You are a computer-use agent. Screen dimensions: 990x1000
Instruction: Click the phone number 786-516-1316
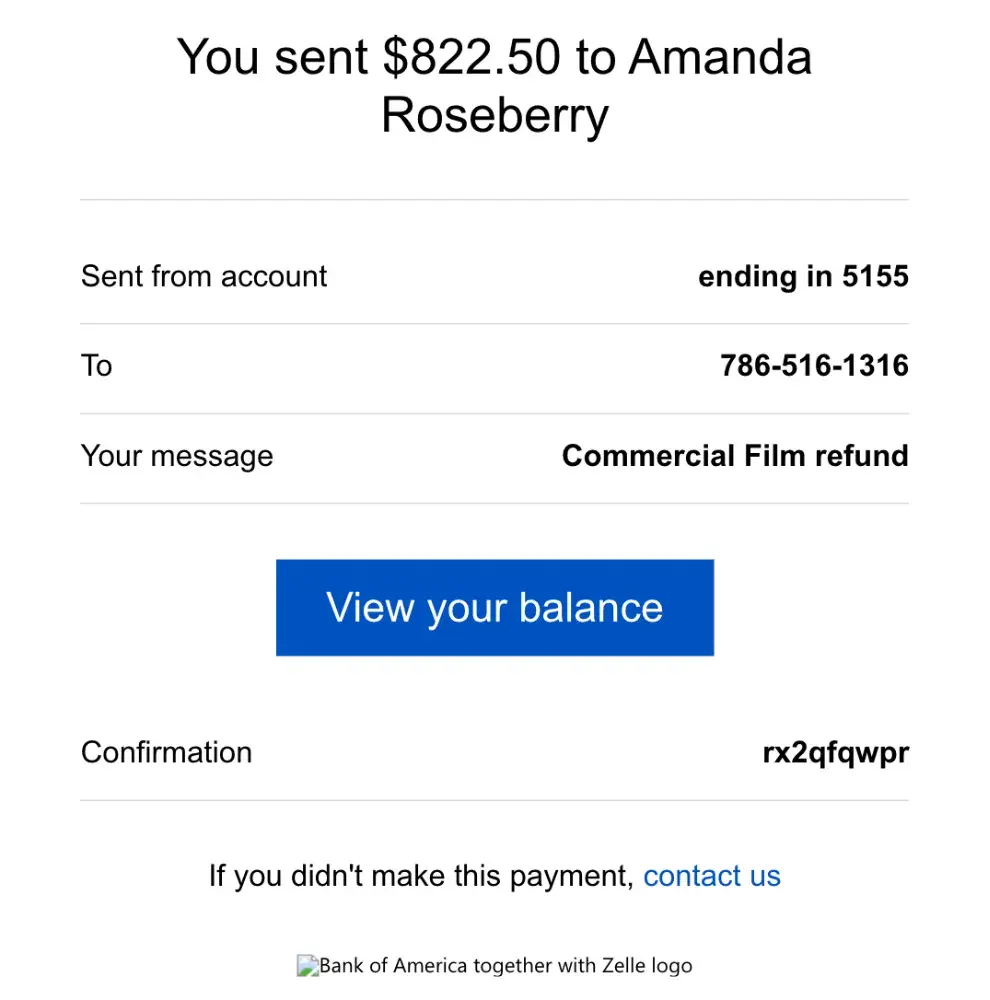pos(814,366)
